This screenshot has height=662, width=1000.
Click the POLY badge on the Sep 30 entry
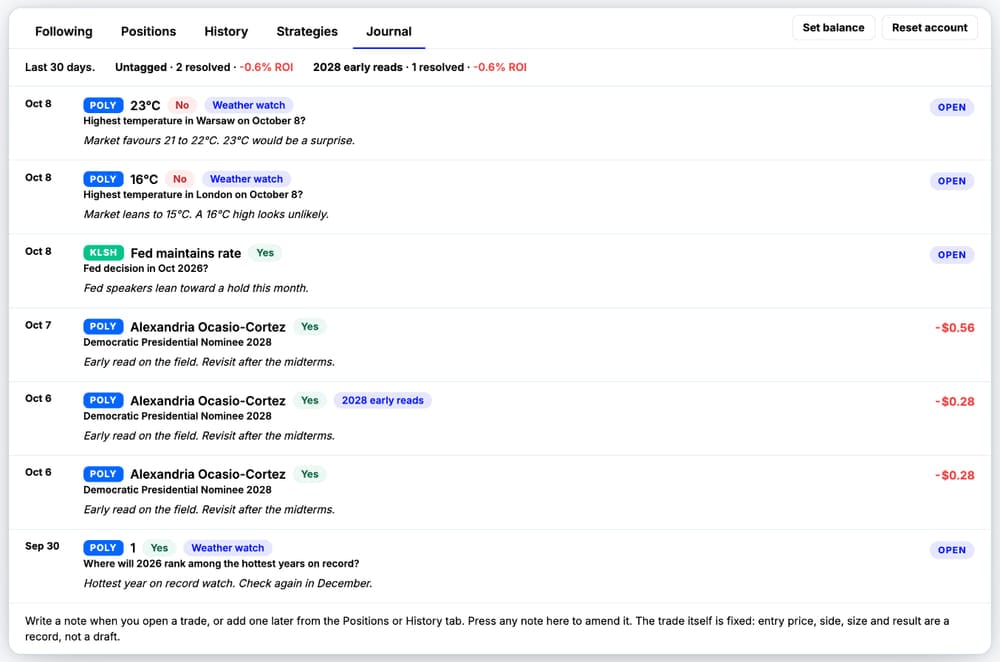click(103, 548)
